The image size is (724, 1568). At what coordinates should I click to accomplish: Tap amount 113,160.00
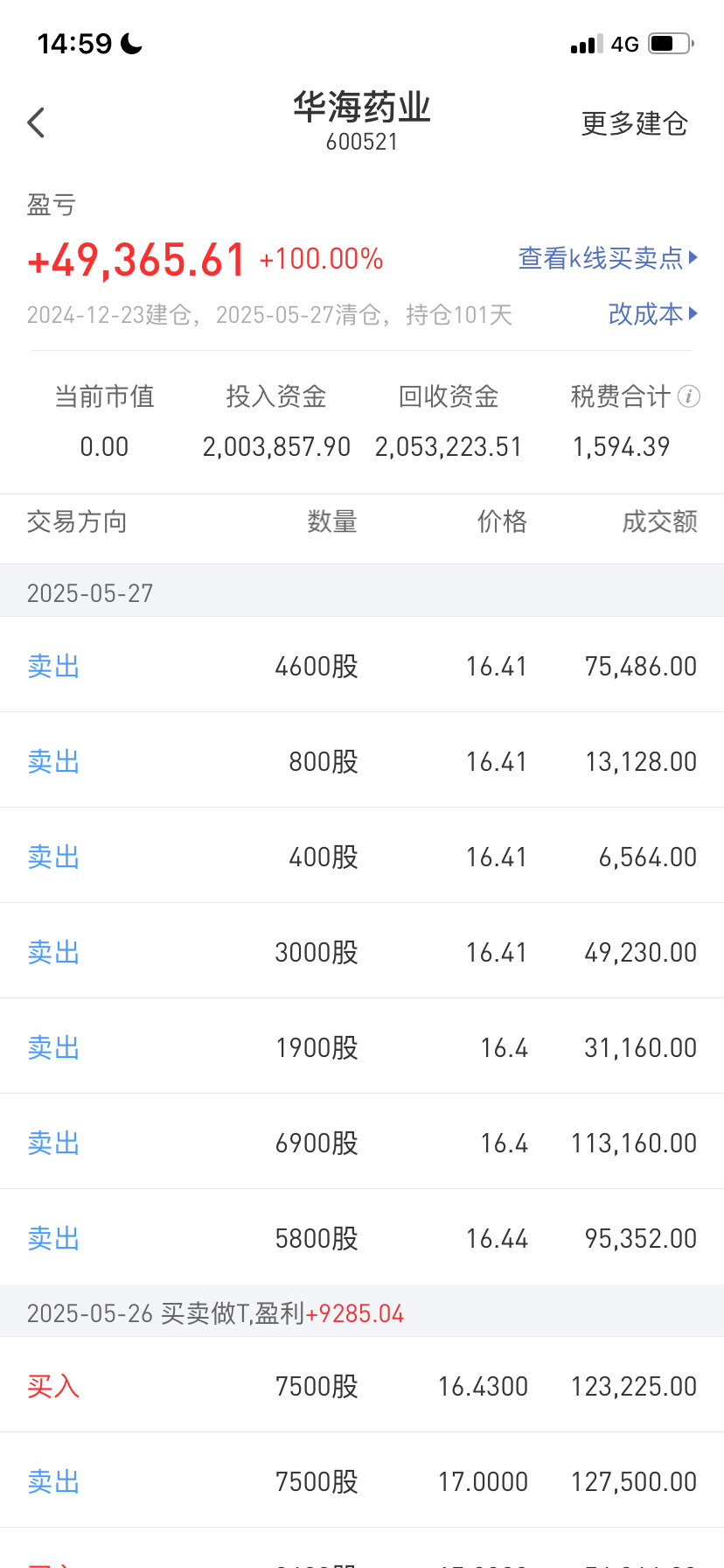click(x=634, y=1144)
